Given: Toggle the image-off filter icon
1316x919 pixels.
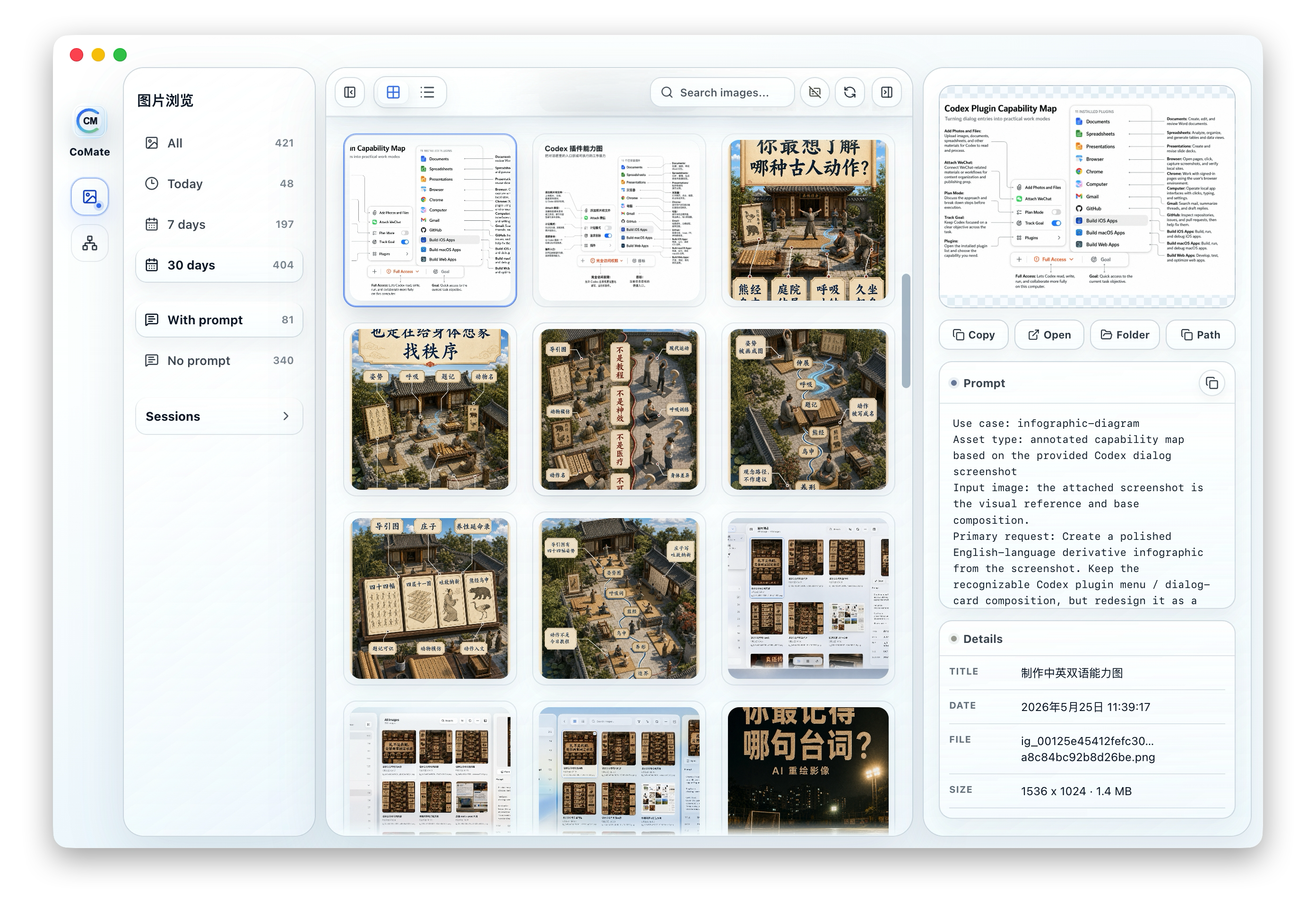Looking at the screenshot, I should [x=814, y=92].
